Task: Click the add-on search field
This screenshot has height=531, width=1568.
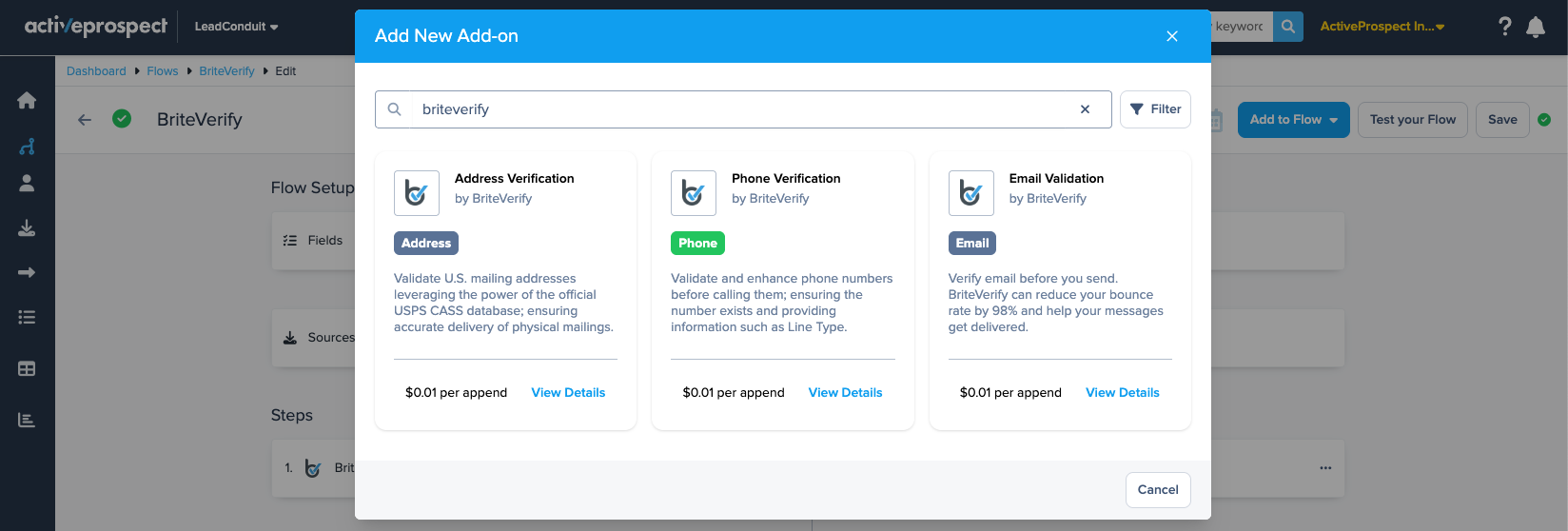Action: click(743, 109)
